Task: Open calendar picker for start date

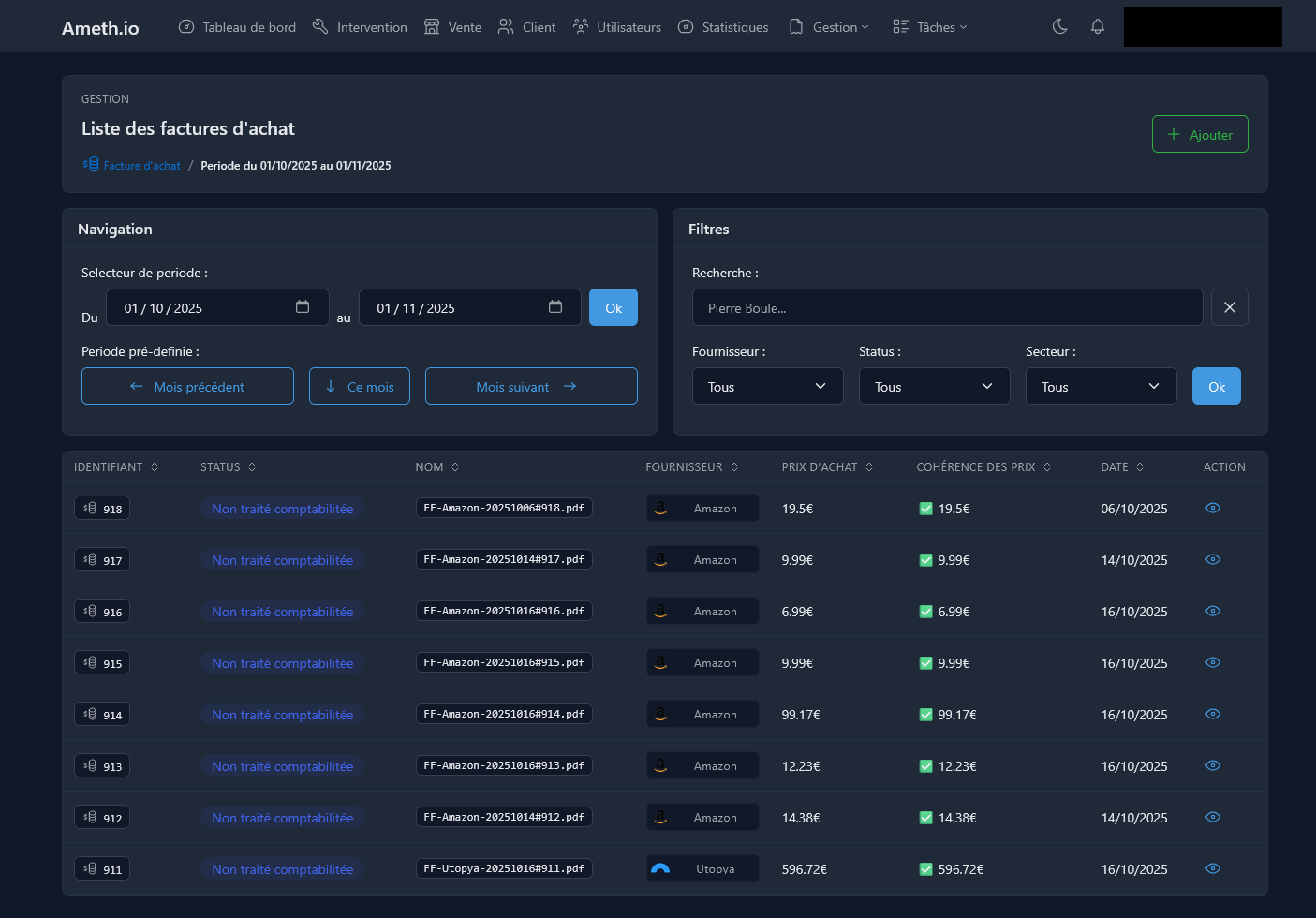Action: (303, 307)
